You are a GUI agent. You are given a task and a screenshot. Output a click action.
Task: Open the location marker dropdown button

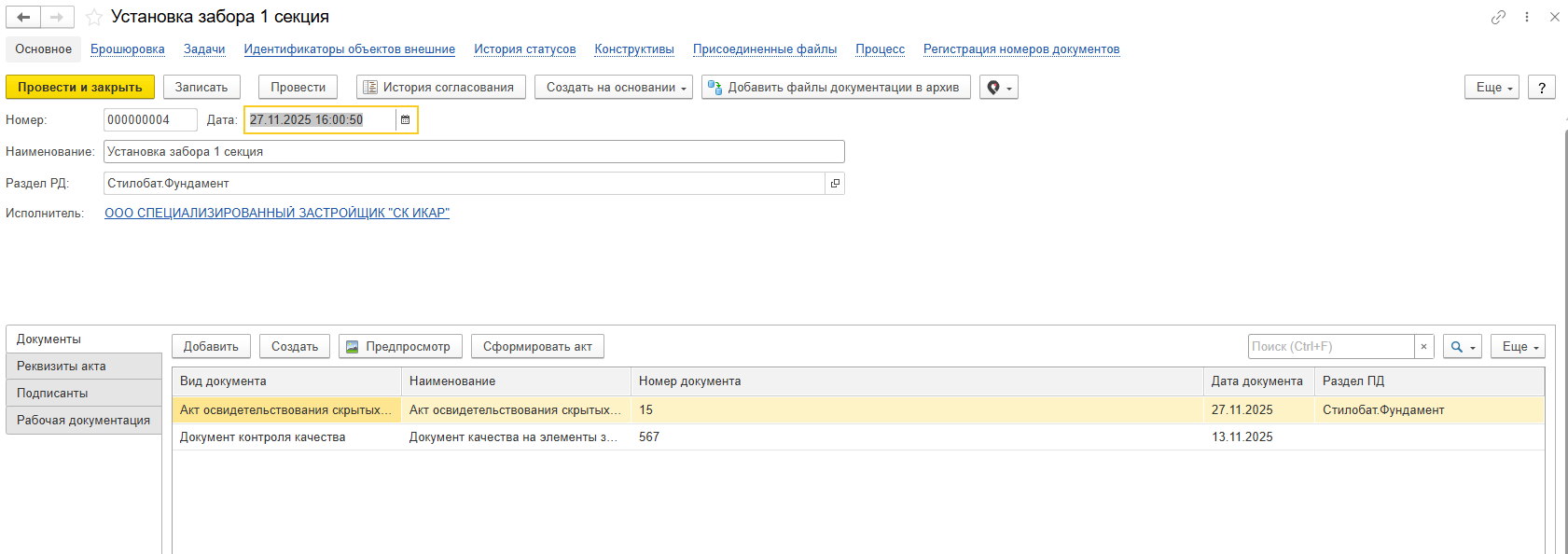[998, 88]
